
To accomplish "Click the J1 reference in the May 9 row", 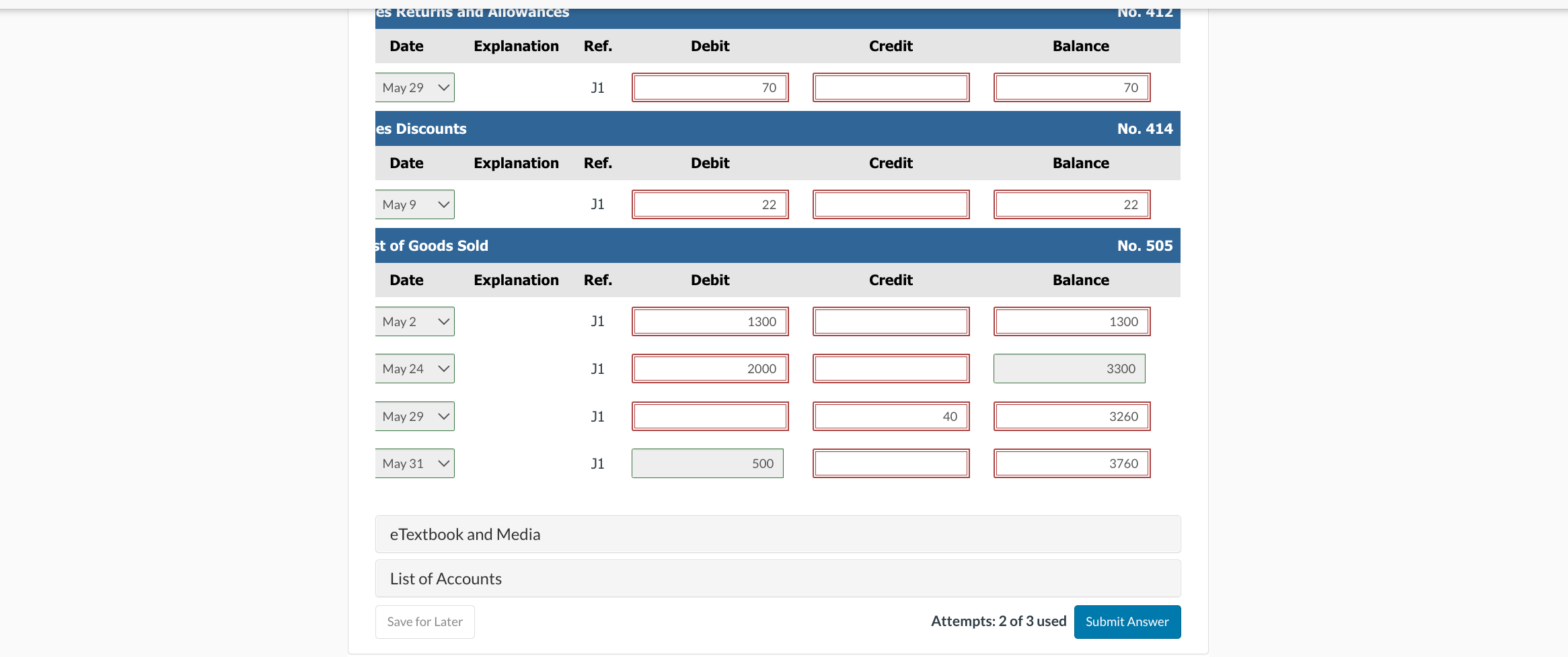I will (597, 204).
